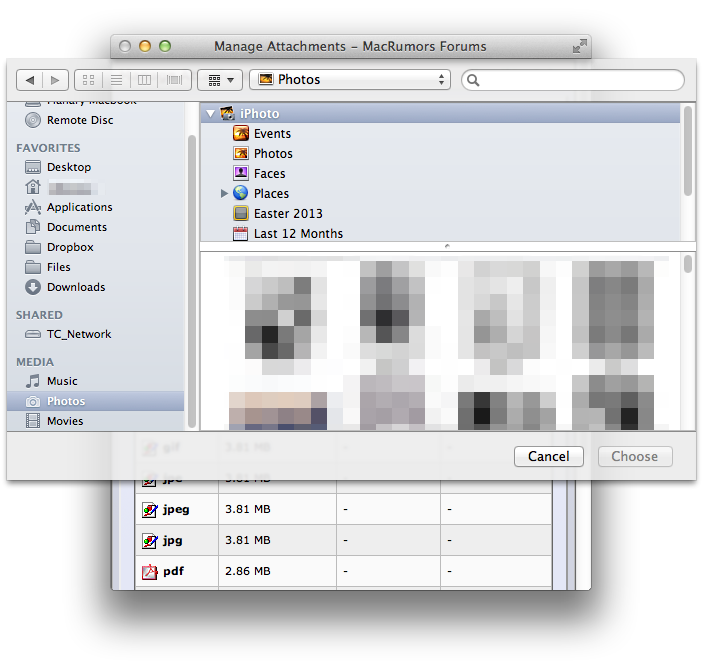Click the jpeg image icon in attachments table
The width and height of the screenshot is (703, 669).
tap(150, 510)
